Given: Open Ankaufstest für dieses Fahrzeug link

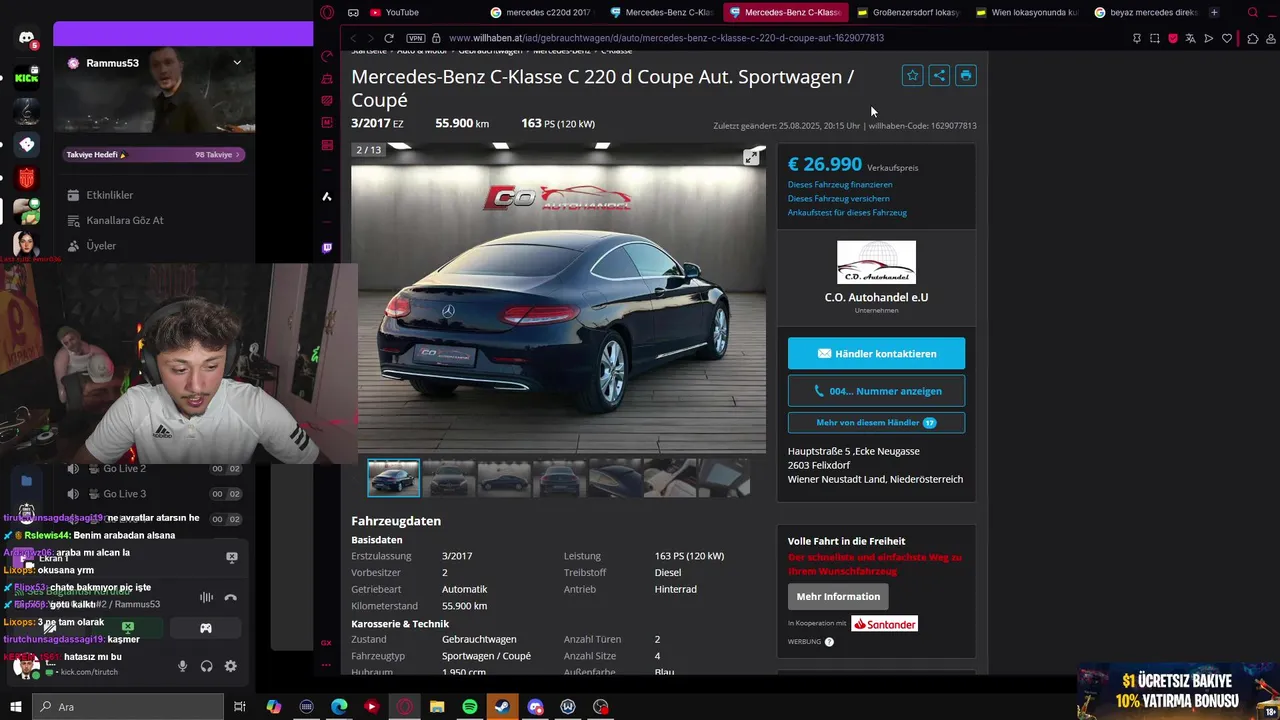Looking at the screenshot, I should coord(847,212).
